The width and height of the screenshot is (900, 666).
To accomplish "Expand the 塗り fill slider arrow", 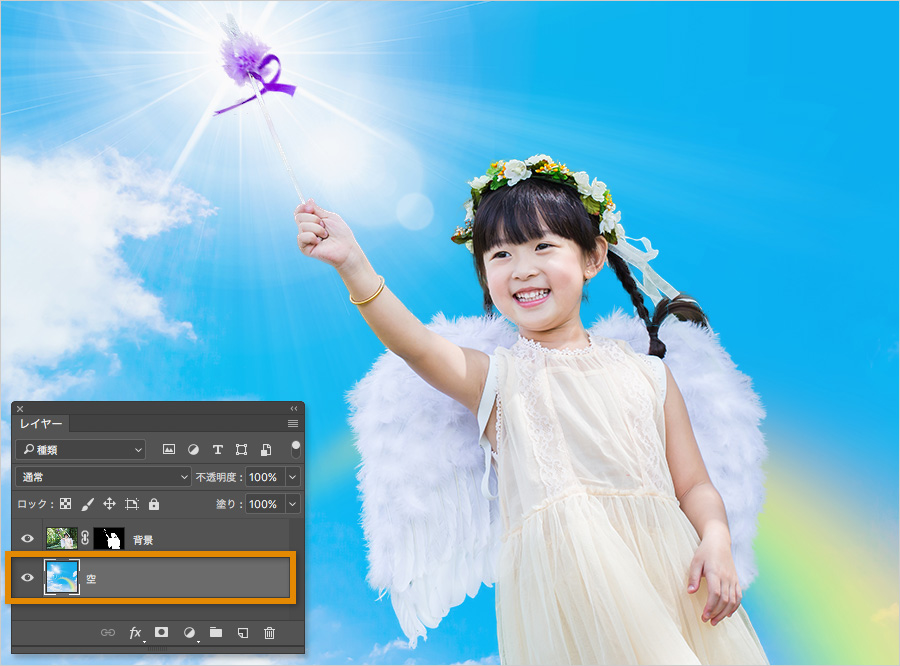I will 293,504.
